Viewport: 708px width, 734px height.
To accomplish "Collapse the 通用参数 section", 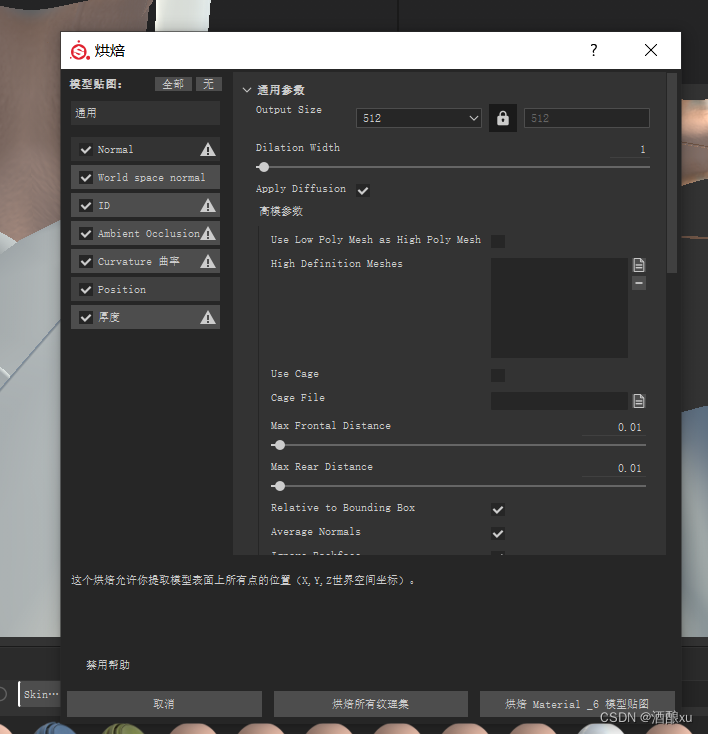I will (247, 90).
